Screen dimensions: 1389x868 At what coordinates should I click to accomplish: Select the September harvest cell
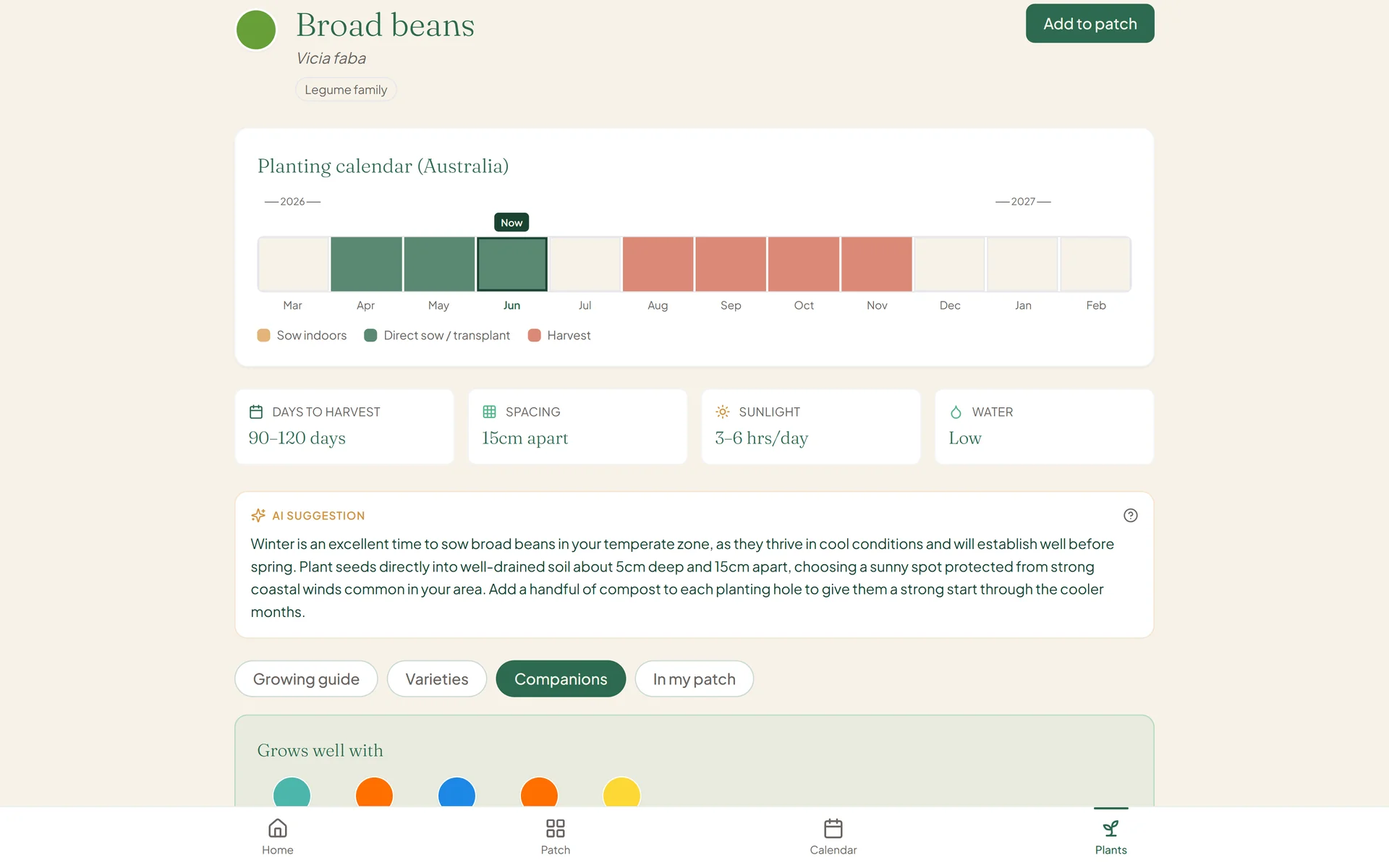click(x=731, y=264)
